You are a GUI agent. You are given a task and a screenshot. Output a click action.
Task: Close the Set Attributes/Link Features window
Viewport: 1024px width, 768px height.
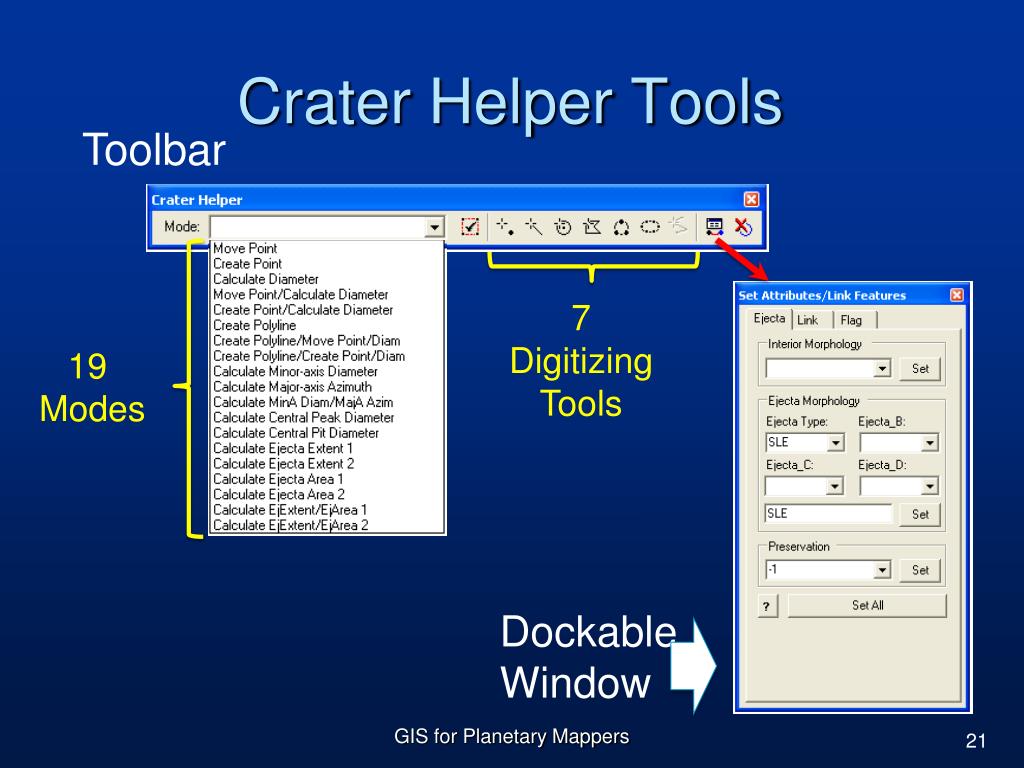pyautogui.click(x=957, y=295)
